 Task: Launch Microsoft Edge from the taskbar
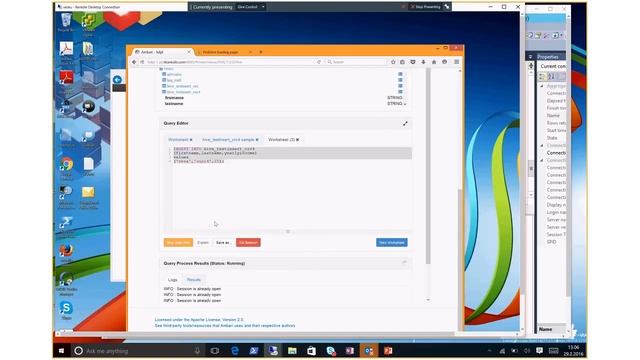tap(235, 351)
